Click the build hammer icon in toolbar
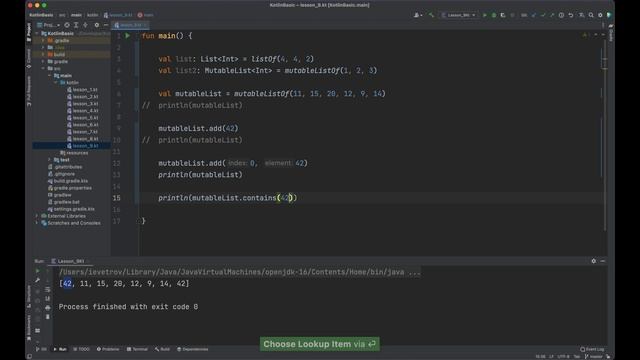This screenshot has width=640, height=360. [x=431, y=15]
